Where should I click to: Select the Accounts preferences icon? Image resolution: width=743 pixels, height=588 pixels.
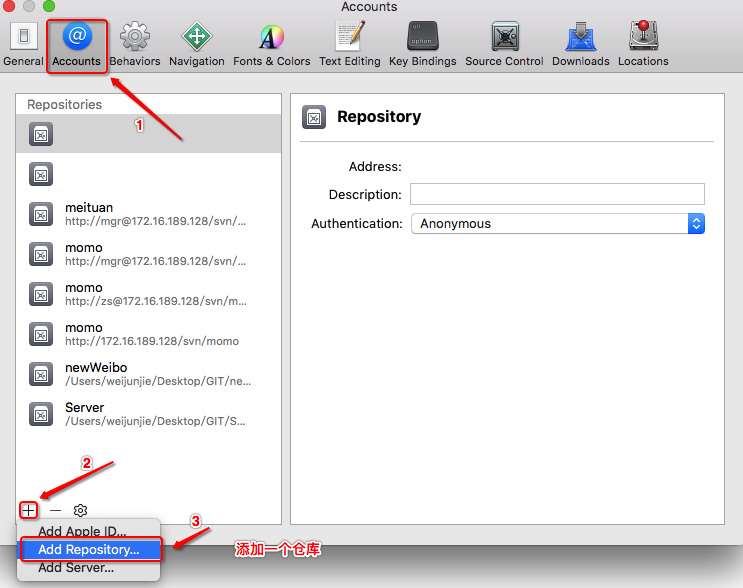coord(77,45)
